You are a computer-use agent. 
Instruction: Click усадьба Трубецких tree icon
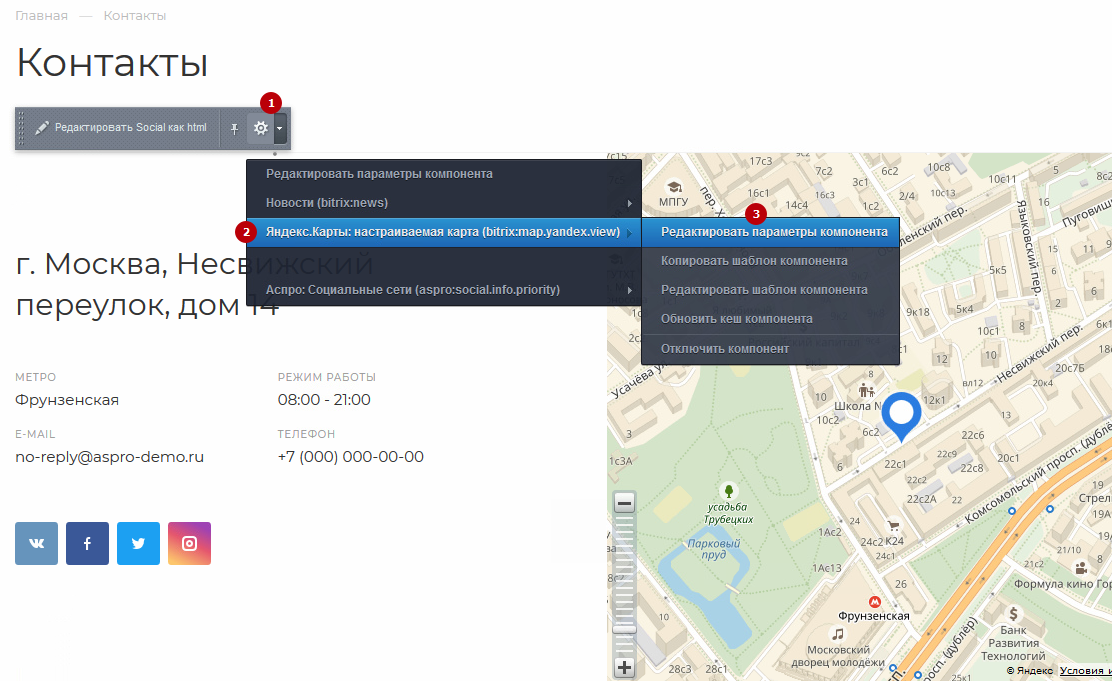728,490
